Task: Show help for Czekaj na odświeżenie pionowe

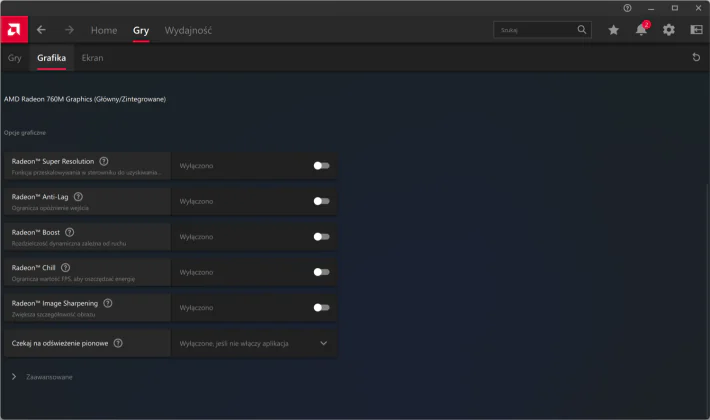Action: pos(118,343)
